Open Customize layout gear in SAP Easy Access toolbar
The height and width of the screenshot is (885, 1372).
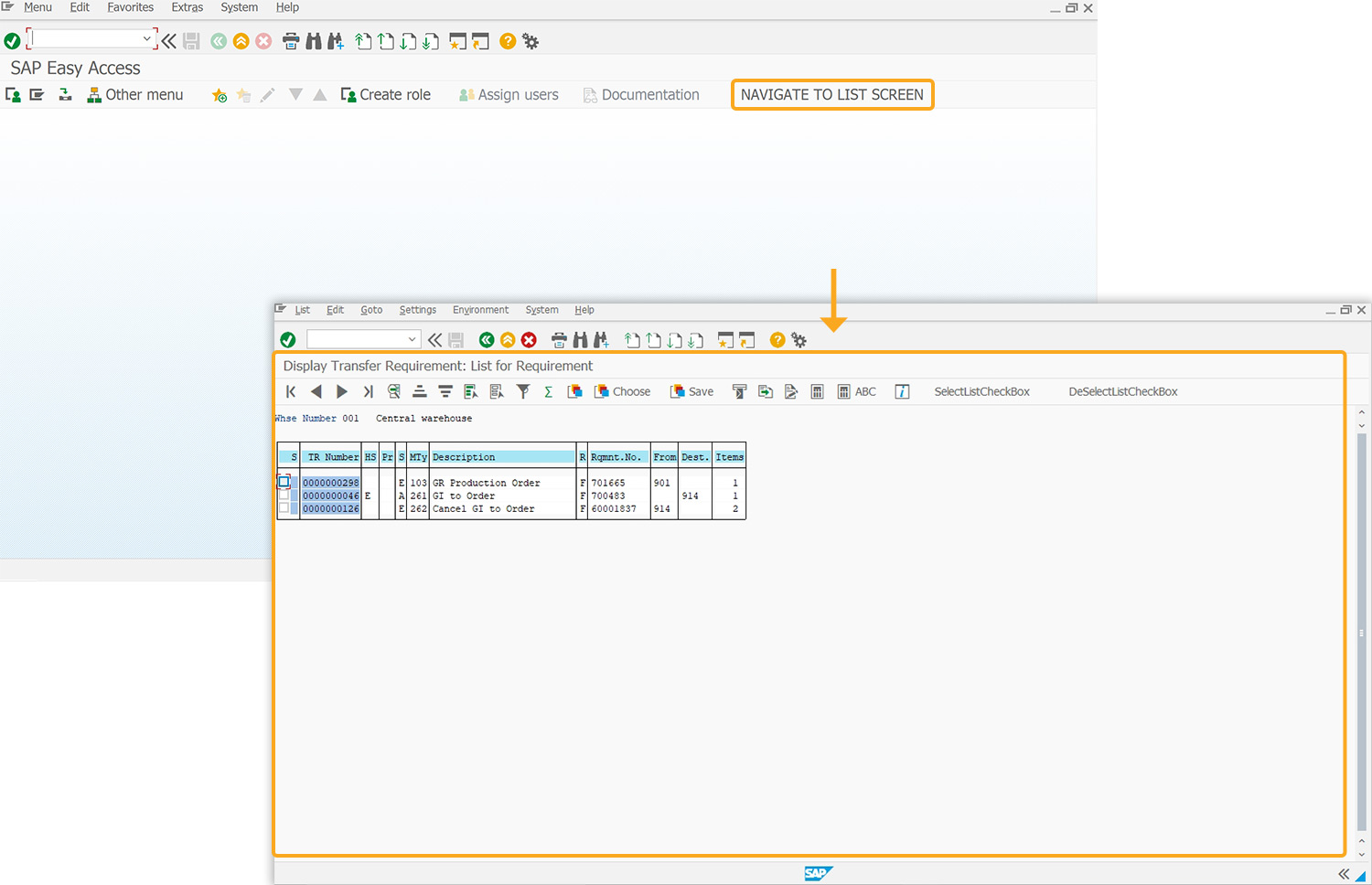pyautogui.click(x=531, y=41)
